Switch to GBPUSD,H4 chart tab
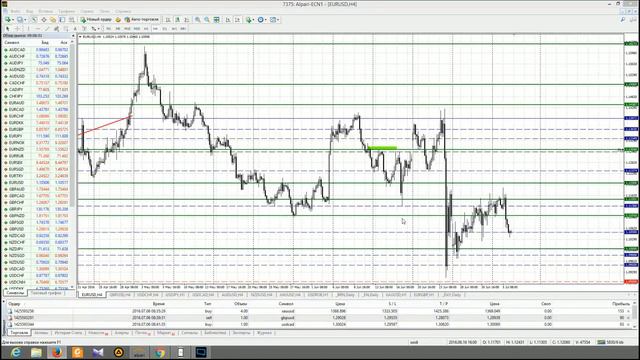Viewport: 640px width, 360px height. pyautogui.click(x=120, y=295)
